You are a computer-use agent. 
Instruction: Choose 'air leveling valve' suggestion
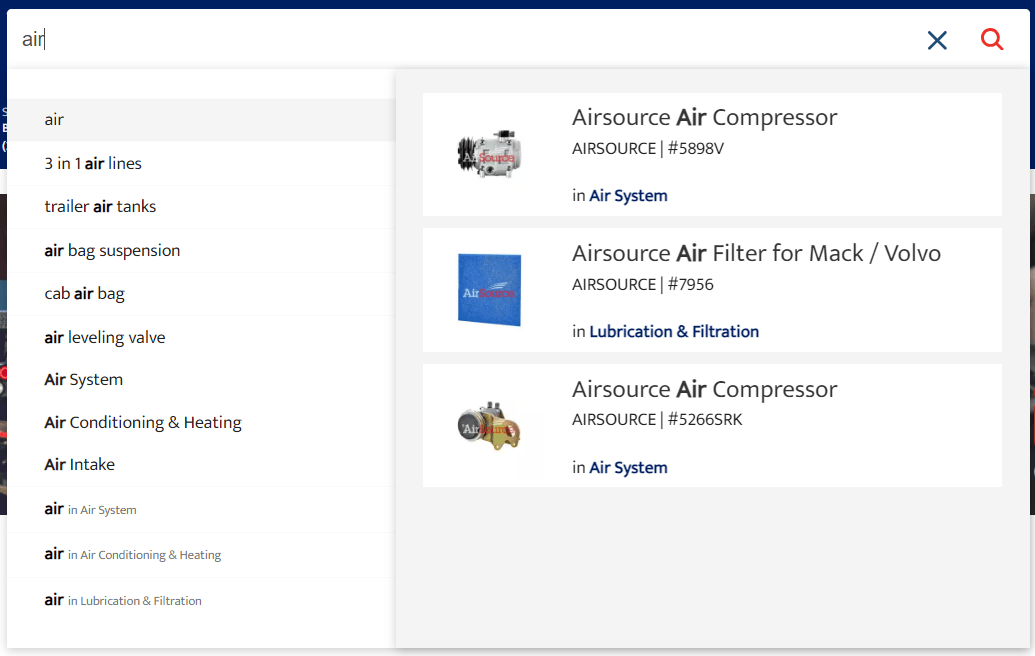pyautogui.click(x=103, y=337)
